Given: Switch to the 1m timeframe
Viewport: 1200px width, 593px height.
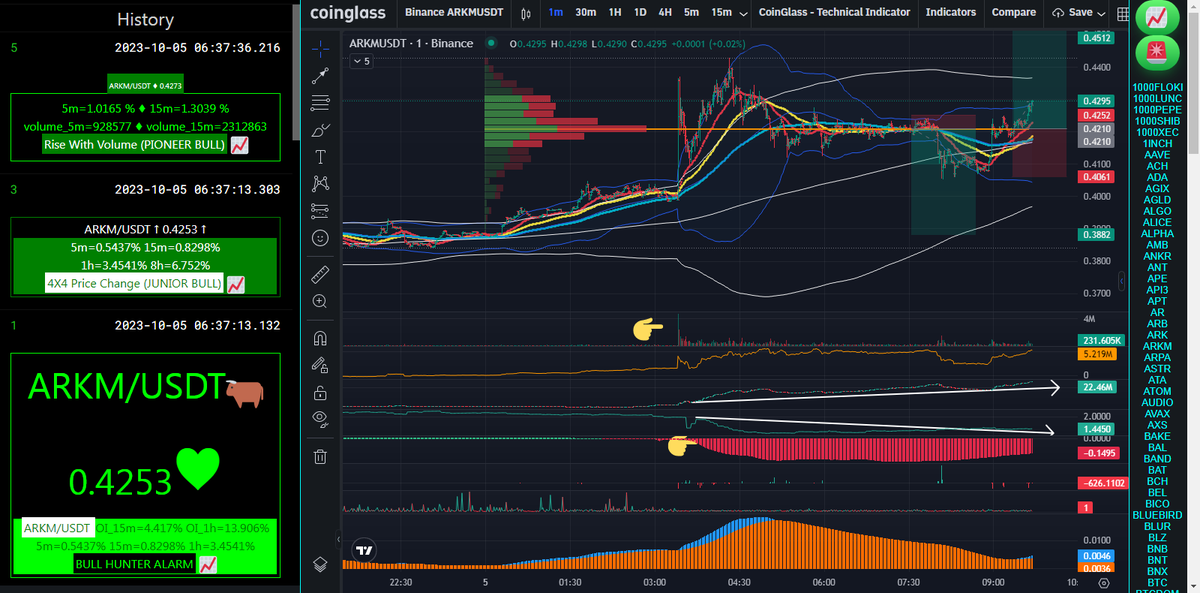Looking at the screenshot, I should (x=556, y=12).
